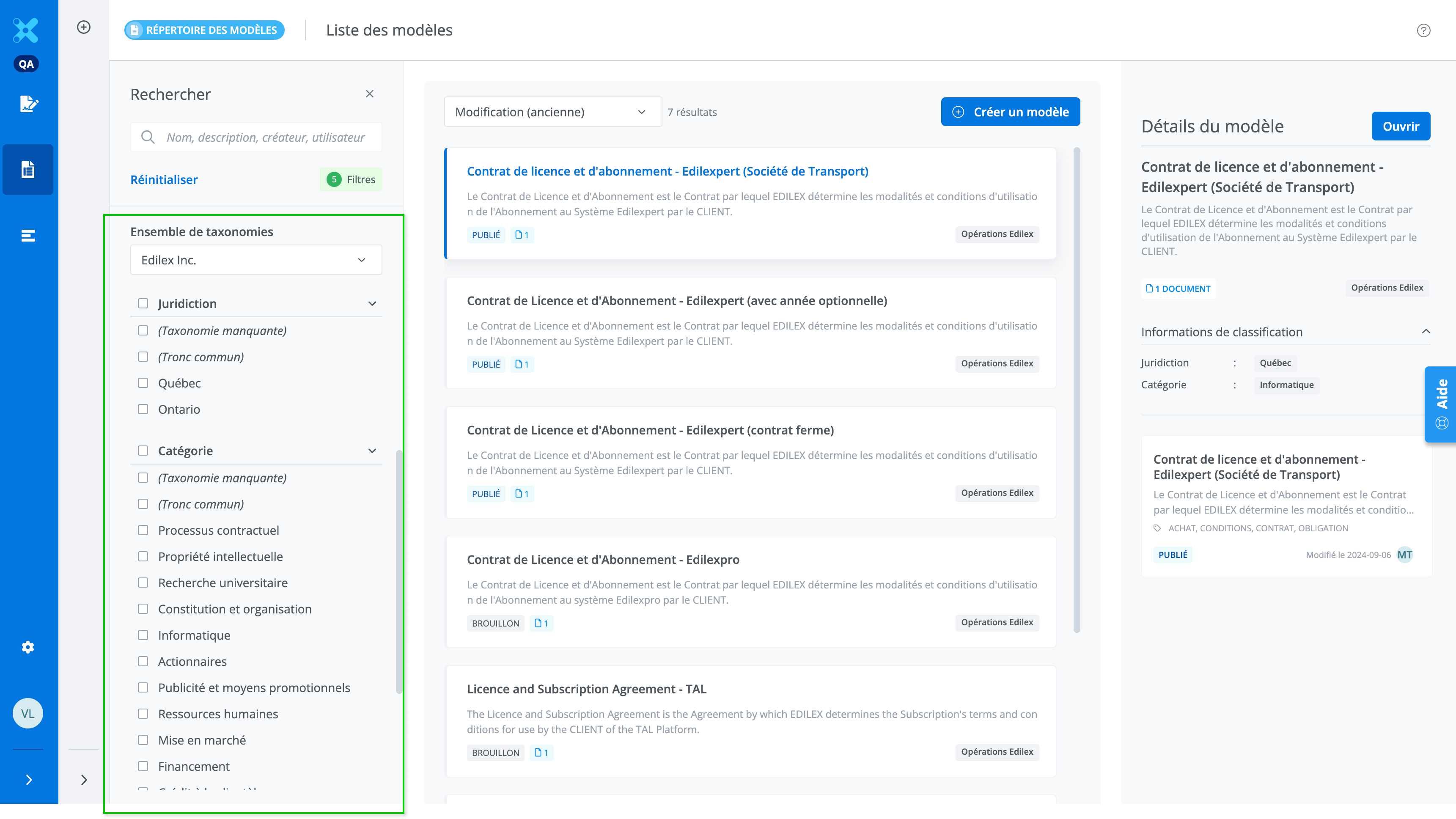Click the templates repository sidebar icon

(27, 170)
